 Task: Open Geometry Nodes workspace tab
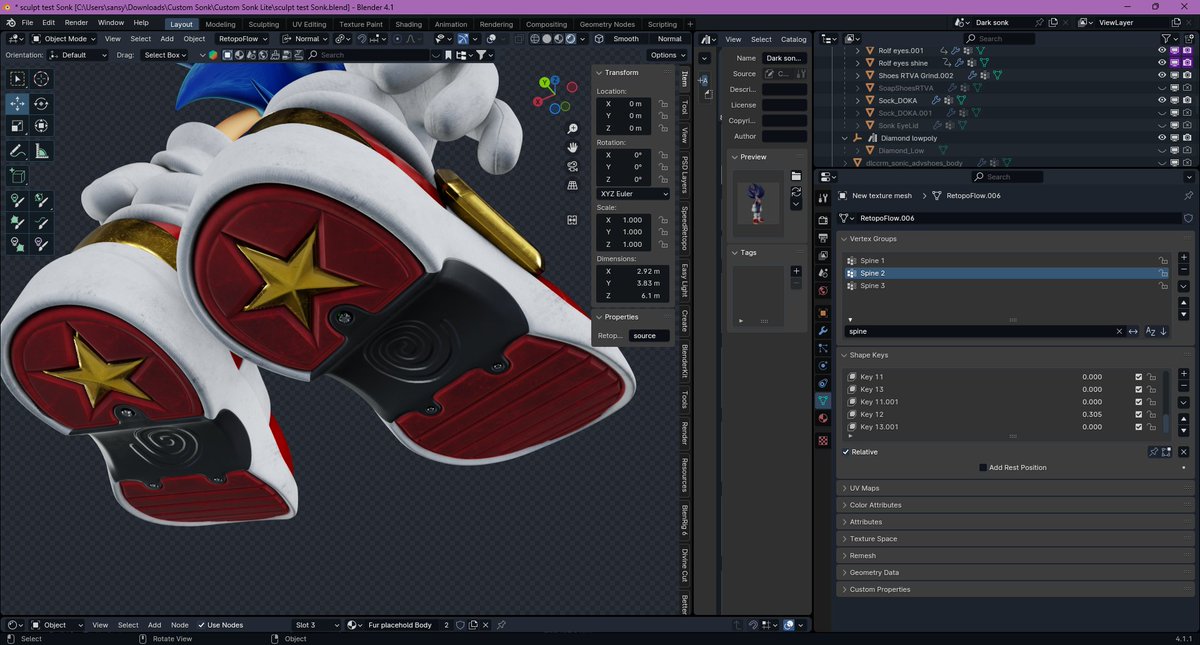click(607, 24)
